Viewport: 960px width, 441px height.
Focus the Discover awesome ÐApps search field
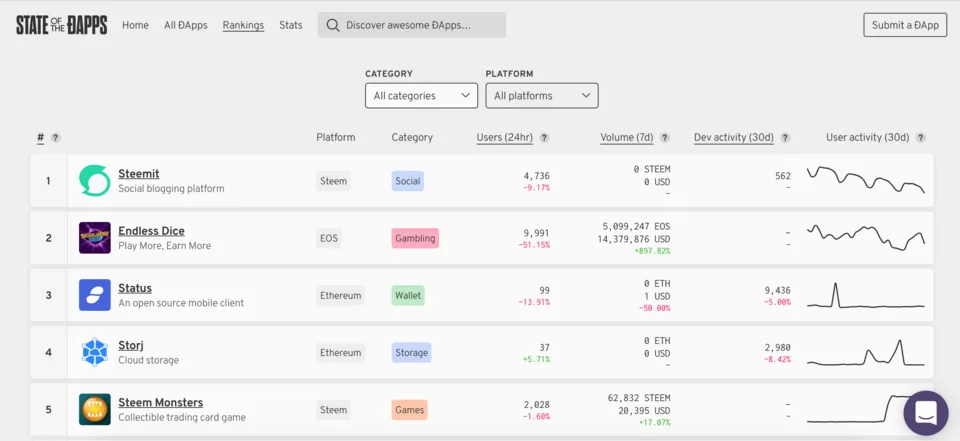(411, 25)
